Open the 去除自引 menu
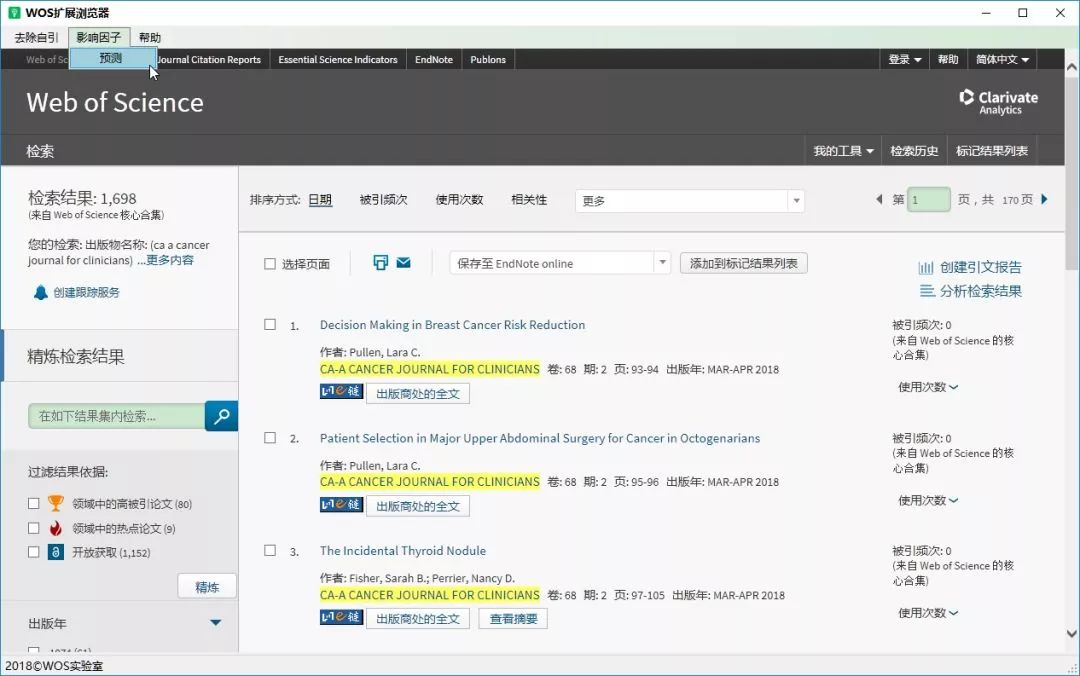 point(36,37)
